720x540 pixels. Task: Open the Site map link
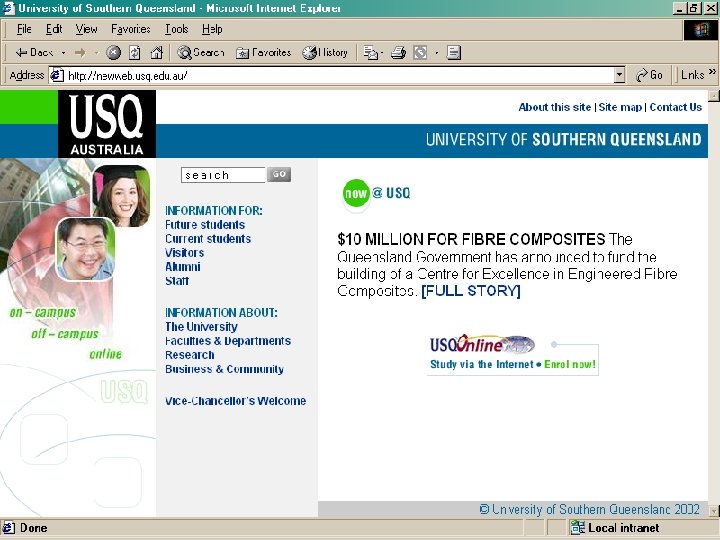pyautogui.click(x=620, y=107)
